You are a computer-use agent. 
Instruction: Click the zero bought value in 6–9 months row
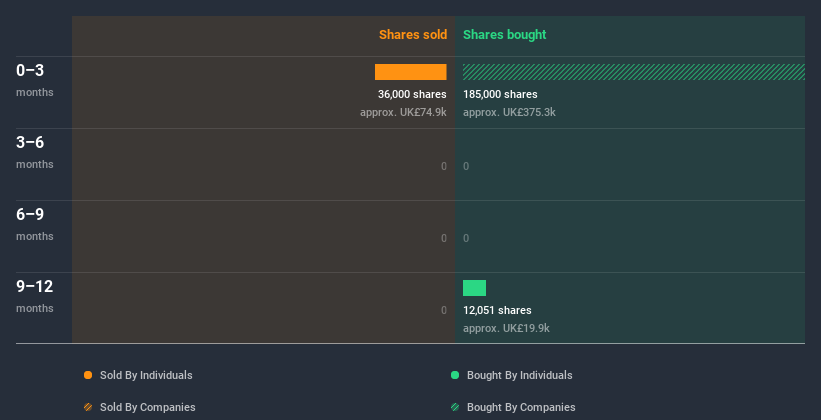coord(466,238)
